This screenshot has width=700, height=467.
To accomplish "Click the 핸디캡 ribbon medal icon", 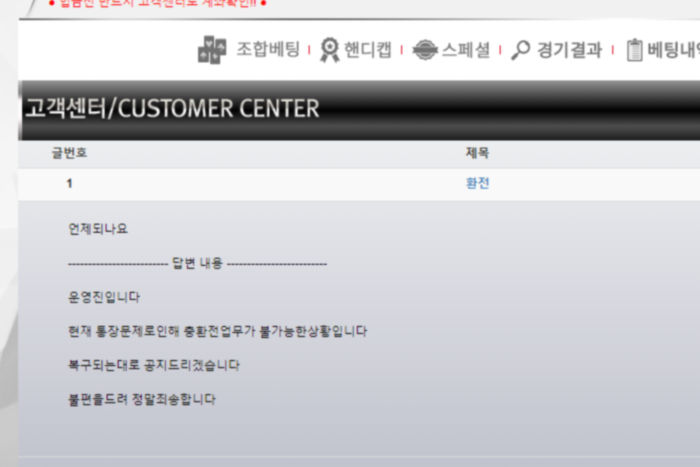I will coord(330,50).
